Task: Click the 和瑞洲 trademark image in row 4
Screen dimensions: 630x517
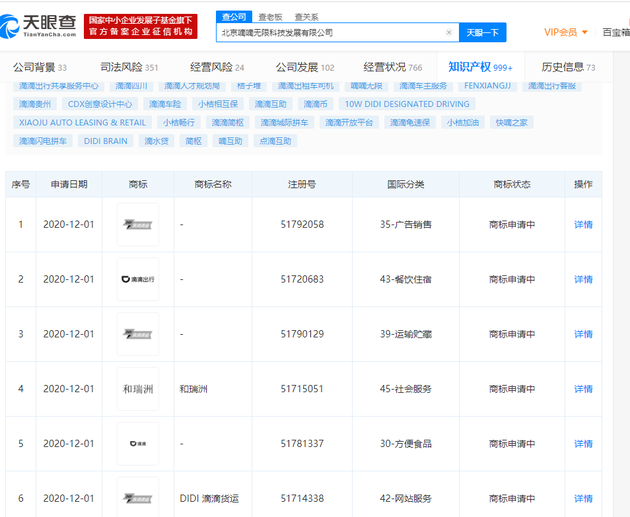Action: pos(138,388)
